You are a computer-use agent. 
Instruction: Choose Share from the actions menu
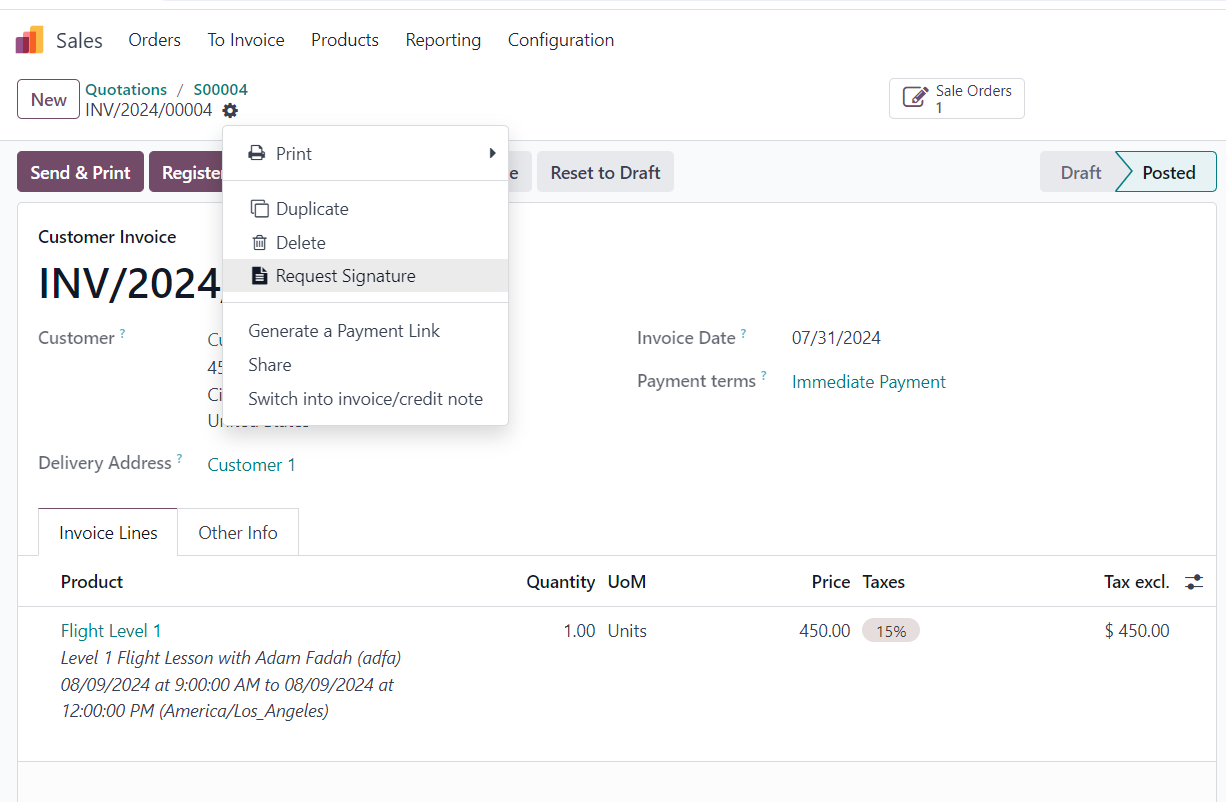tap(366, 365)
